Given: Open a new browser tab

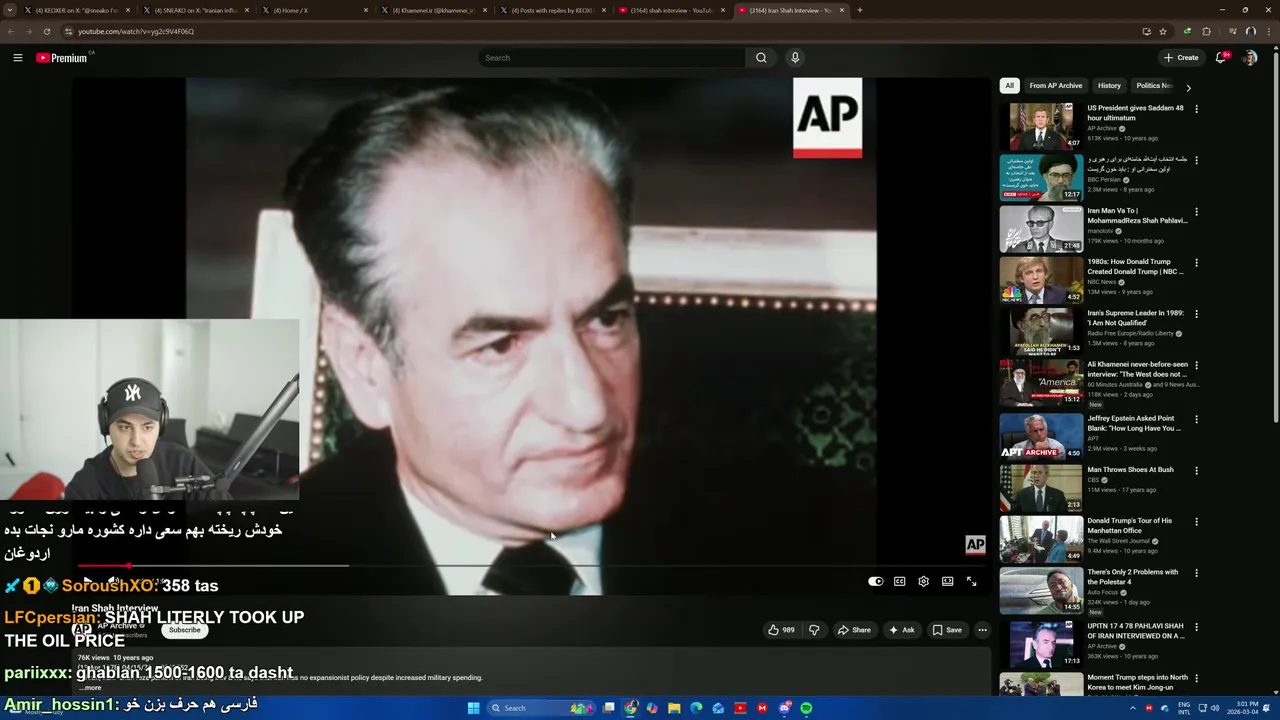Looking at the screenshot, I should tap(860, 10).
